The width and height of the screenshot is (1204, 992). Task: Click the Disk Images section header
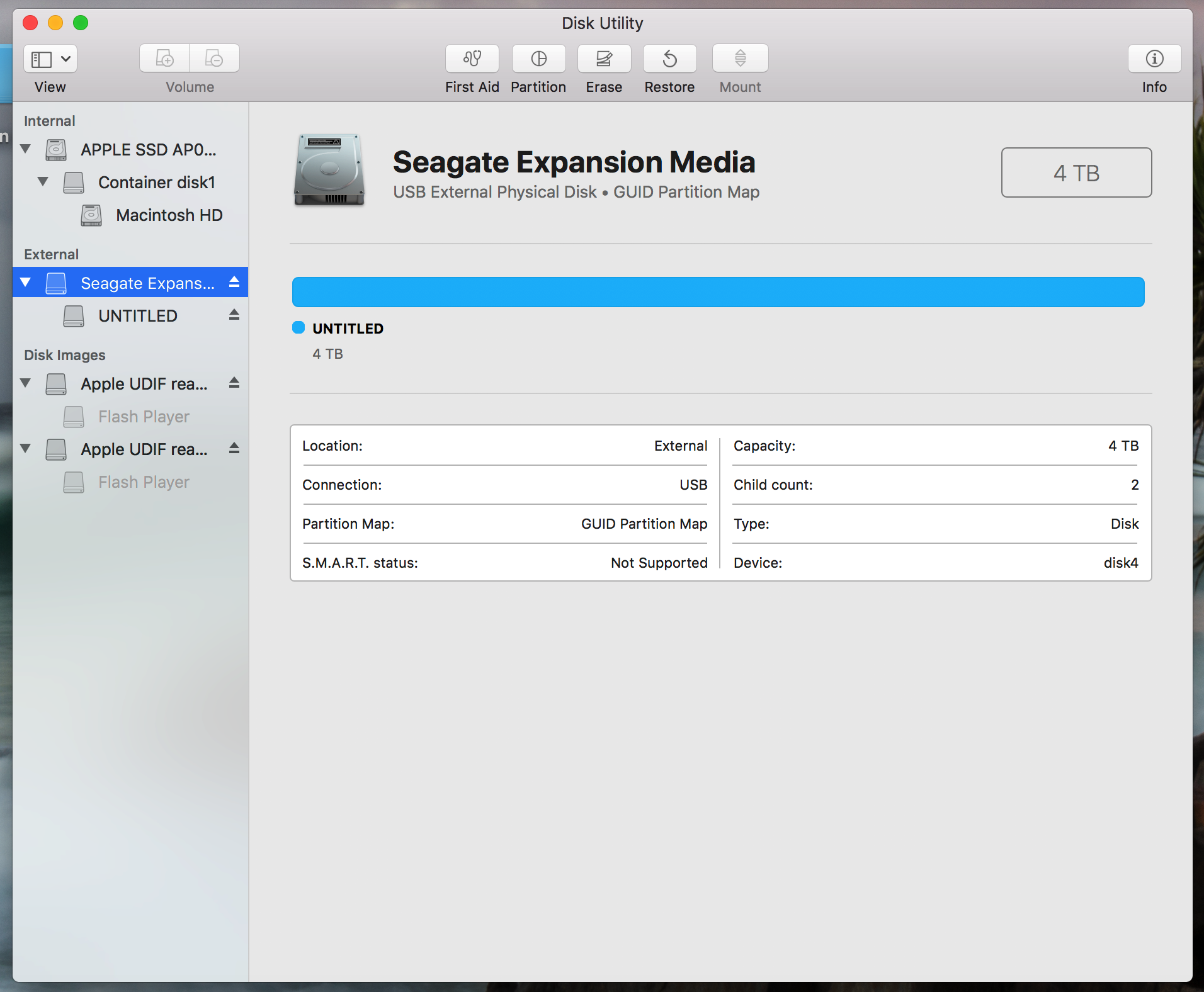(x=65, y=355)
